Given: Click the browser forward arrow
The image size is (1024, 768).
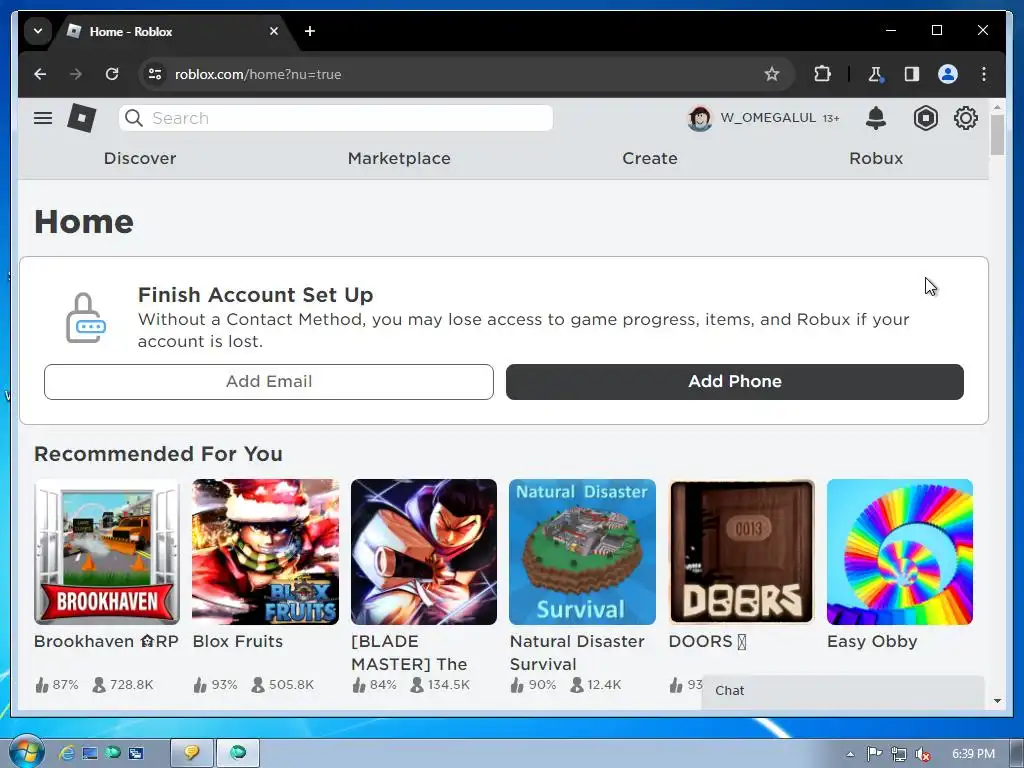Looking at the screenshot, I should click(76, 74).
